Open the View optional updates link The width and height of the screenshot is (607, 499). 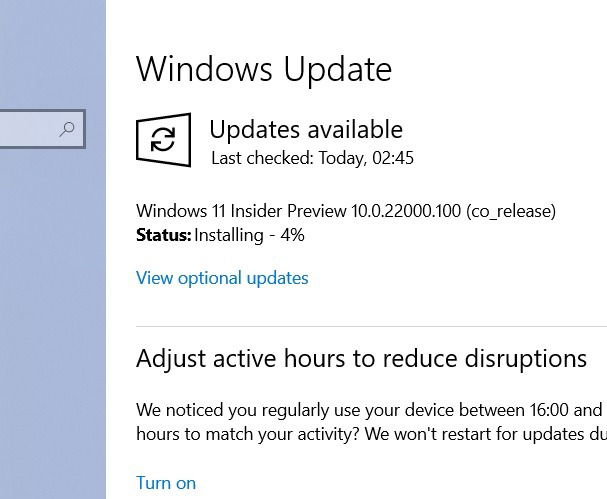222,278
